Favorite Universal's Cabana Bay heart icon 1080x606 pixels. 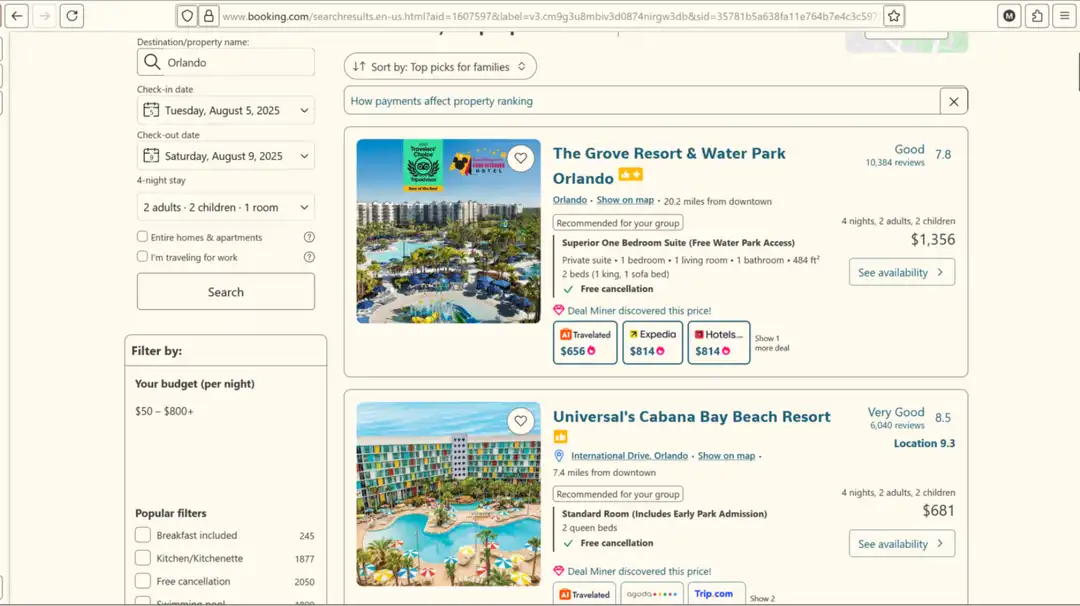520,421
